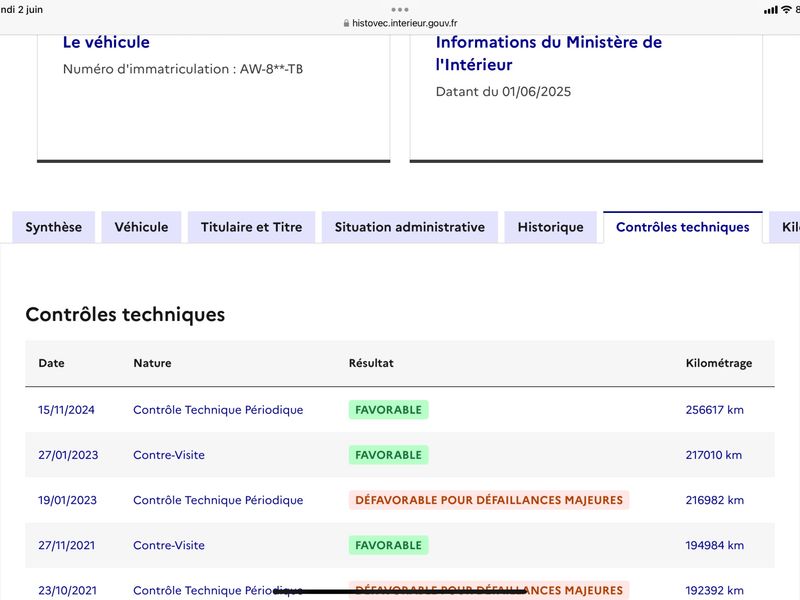Click the 'Contrôles techniques' section heading
The image size is (800, 600).
point(125,314)
